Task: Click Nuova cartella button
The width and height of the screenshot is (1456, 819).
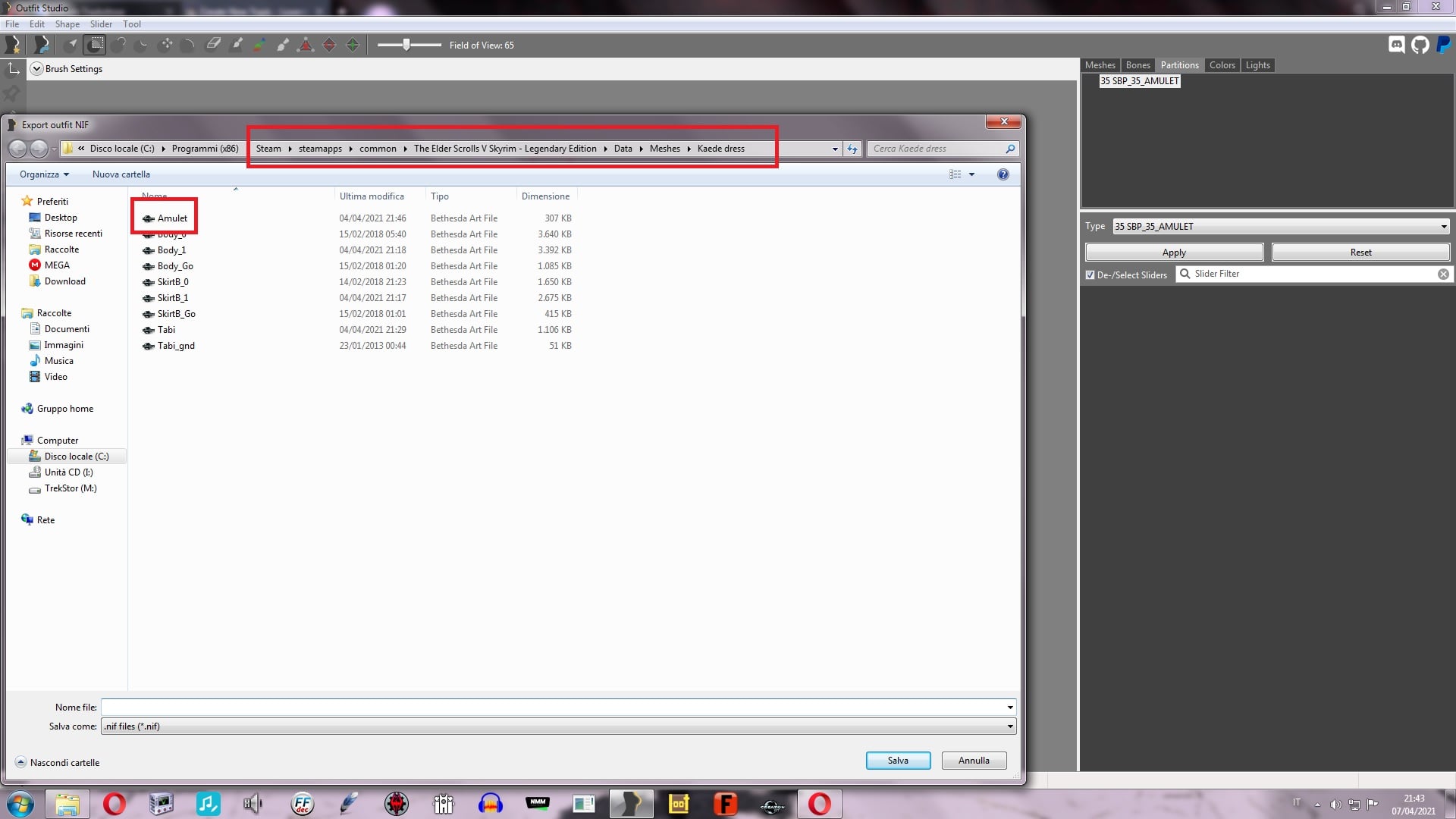Action: pyautogui.click(x=121, y=174)
